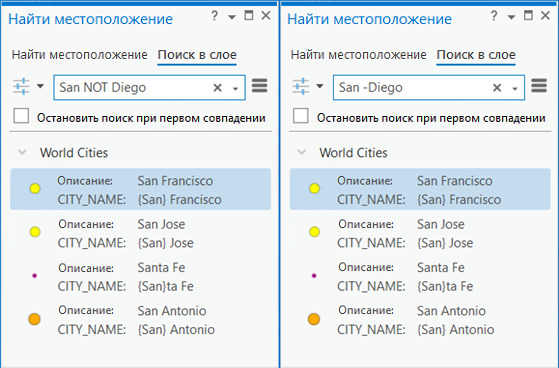Maximize the San -Diego pane
Screen dimensions: 559x368
528,15
